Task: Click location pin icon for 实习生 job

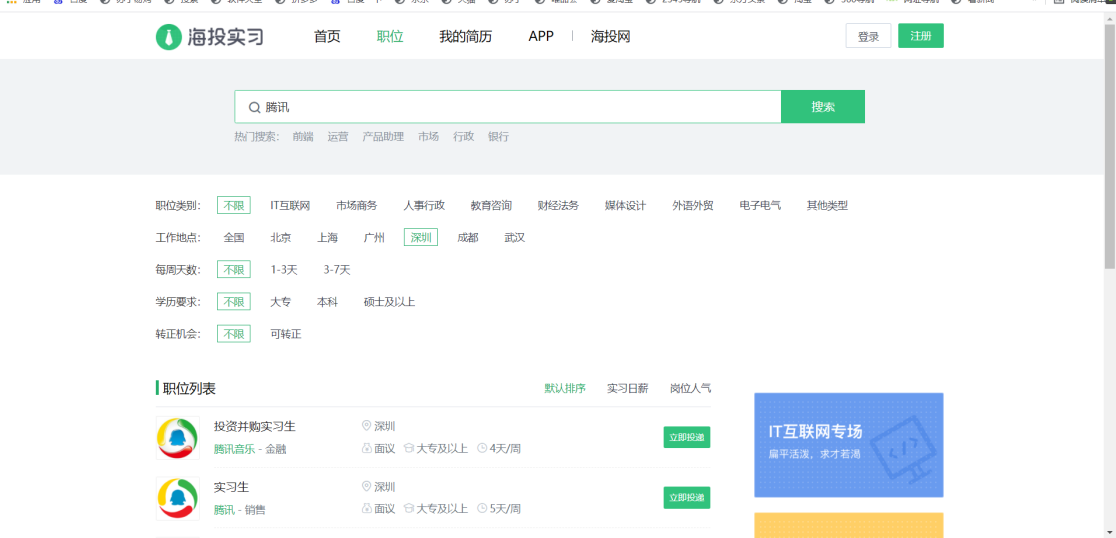Action: coord(367,487)
